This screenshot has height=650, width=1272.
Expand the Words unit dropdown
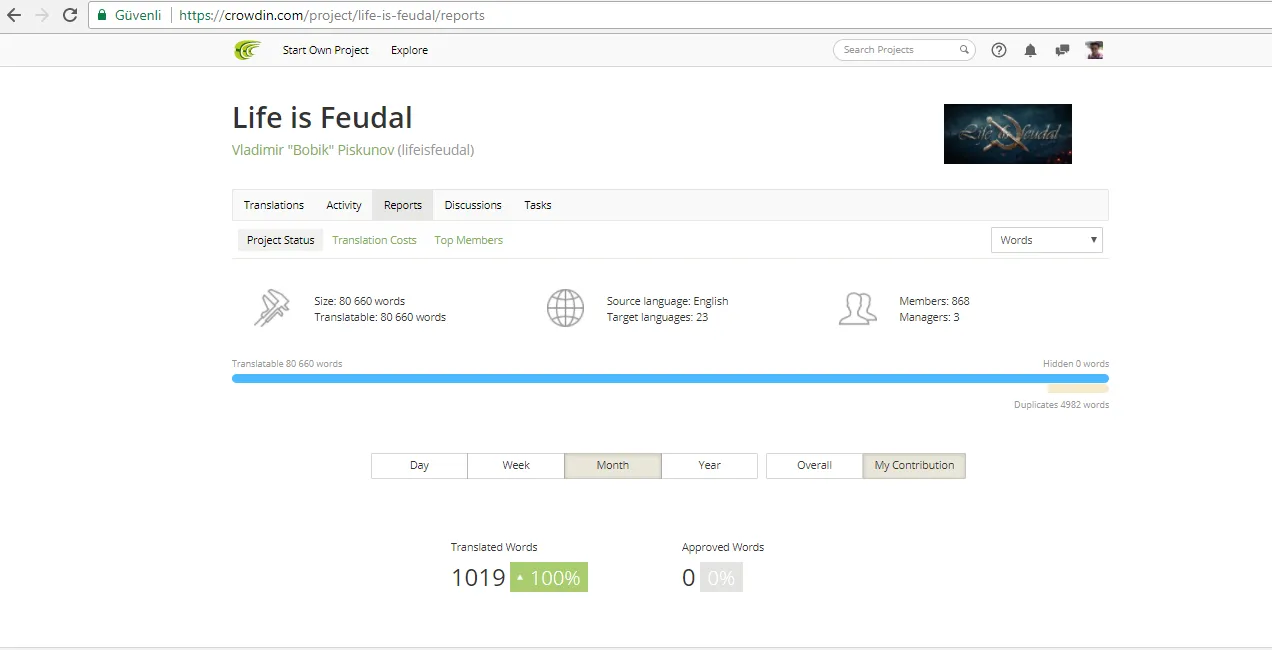click(x=1047, y=240)
